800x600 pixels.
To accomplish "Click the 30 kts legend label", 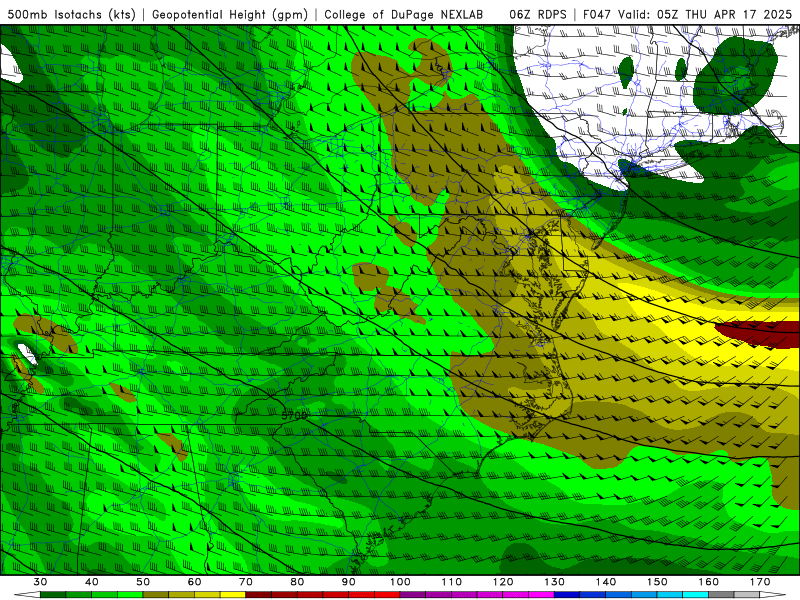I will click(x=40, y=582).
